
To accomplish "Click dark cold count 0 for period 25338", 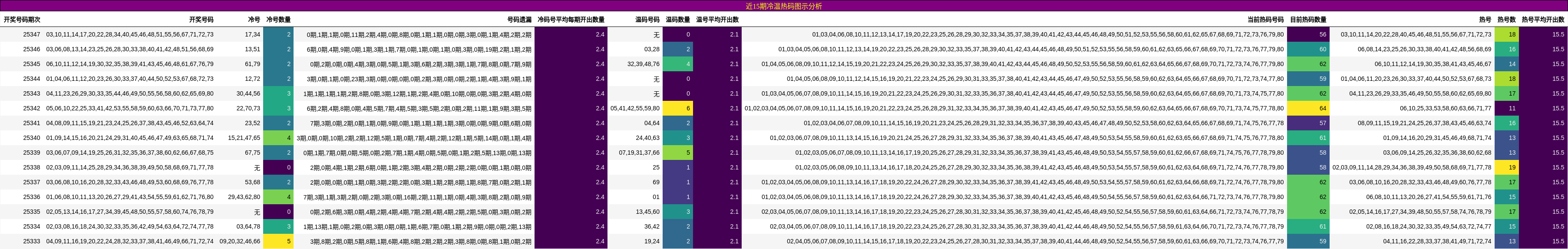I will click(278, 167).
